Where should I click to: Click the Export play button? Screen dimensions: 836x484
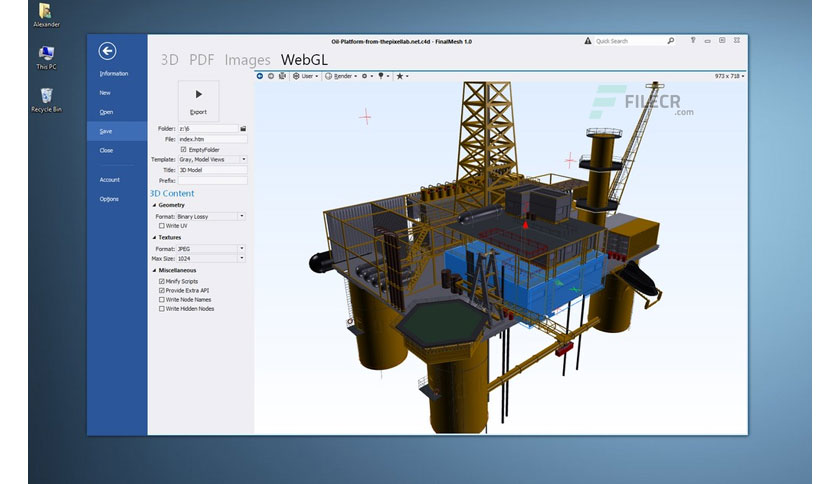(198, 101)
